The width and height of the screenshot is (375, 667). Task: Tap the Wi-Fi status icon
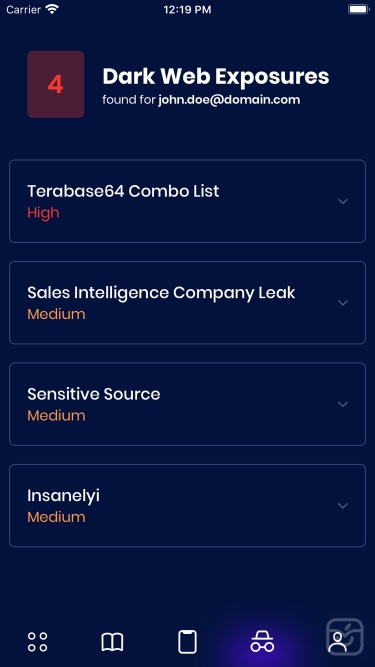tap(52, 9)
